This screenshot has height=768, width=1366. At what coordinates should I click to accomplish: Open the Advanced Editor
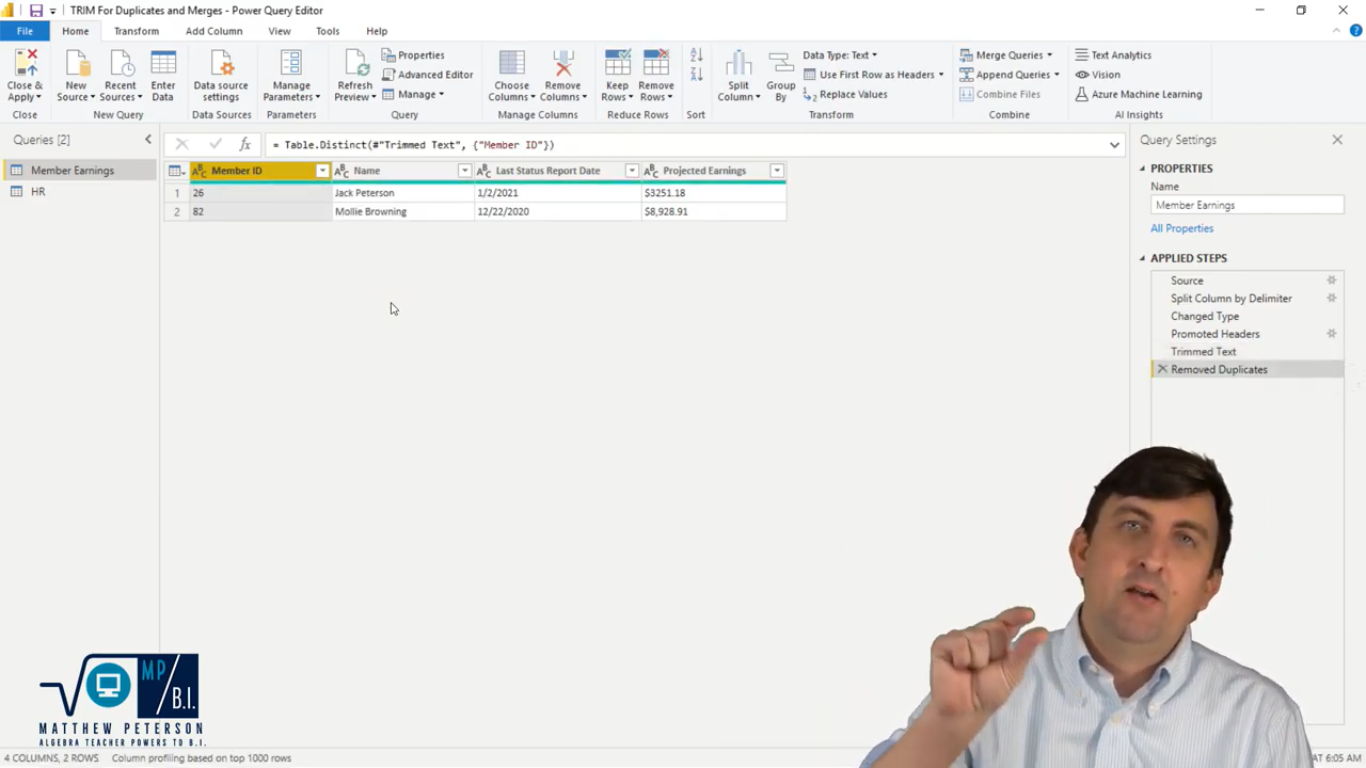[427, 75]
